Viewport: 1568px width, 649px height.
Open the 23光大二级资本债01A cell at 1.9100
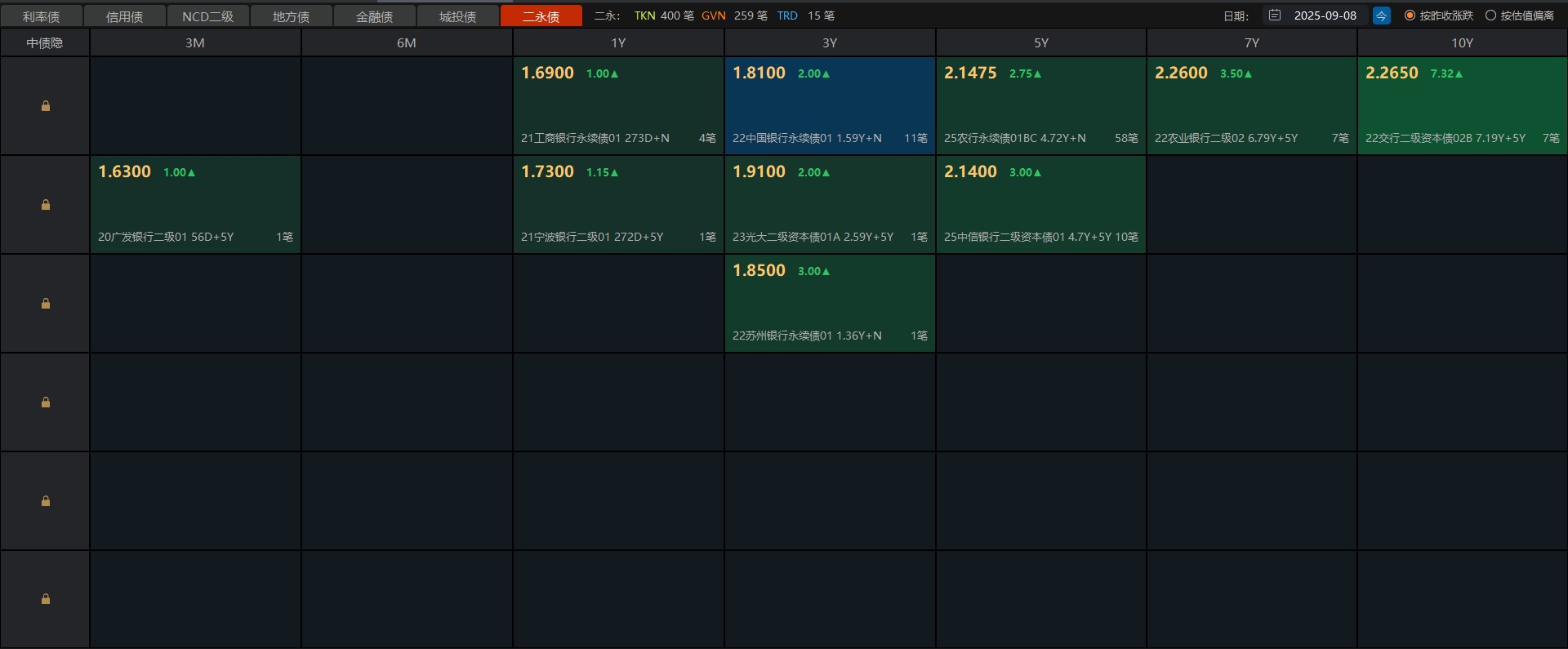coord(830,204)
